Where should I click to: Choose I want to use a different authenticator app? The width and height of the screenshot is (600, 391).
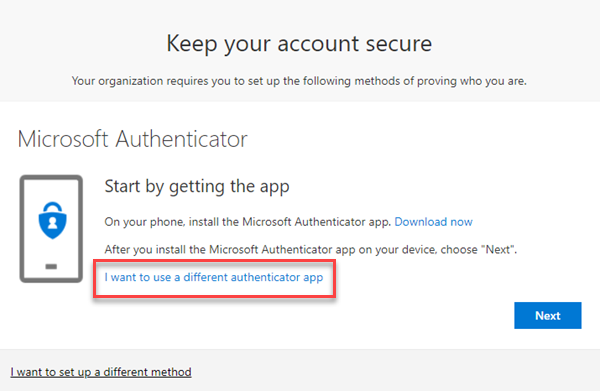coord(214,277)
